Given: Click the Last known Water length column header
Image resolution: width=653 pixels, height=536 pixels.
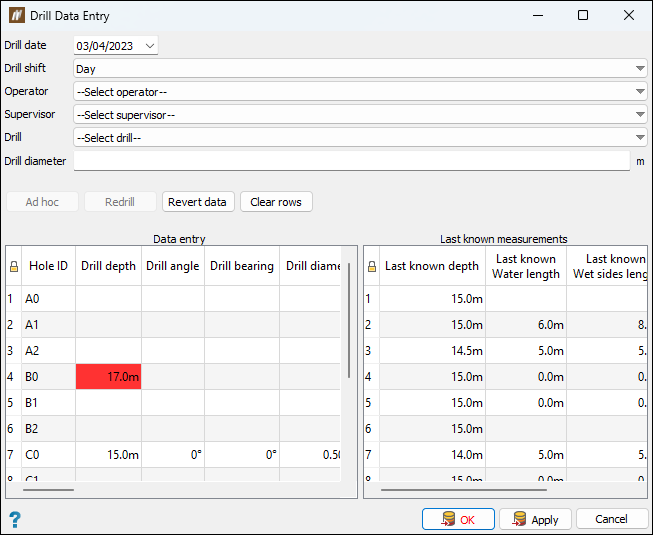Looking at the screenshot, I should pos(526,266).
